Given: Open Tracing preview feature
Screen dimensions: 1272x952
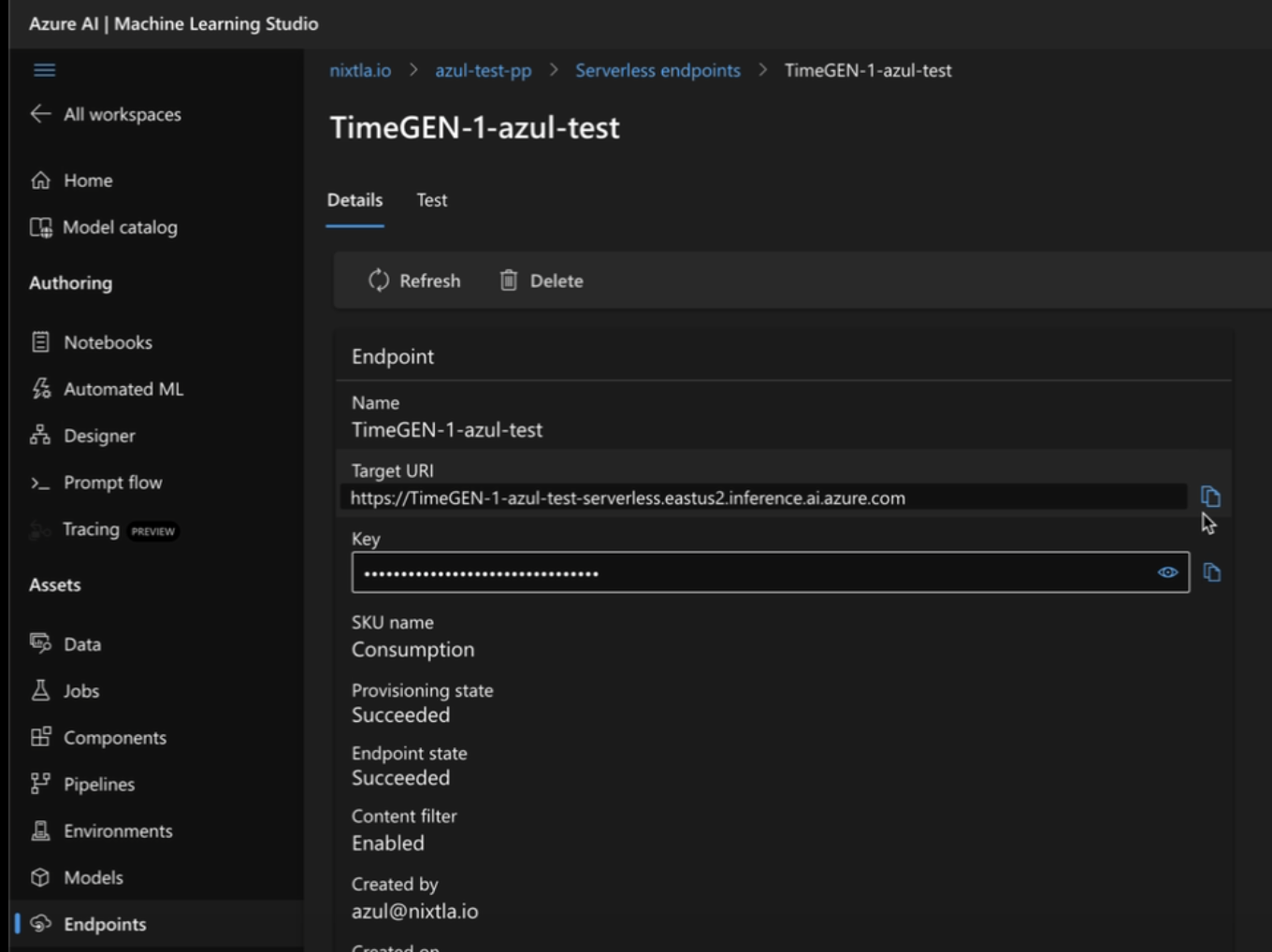Looking at the screenshot, I should (91, 528).
